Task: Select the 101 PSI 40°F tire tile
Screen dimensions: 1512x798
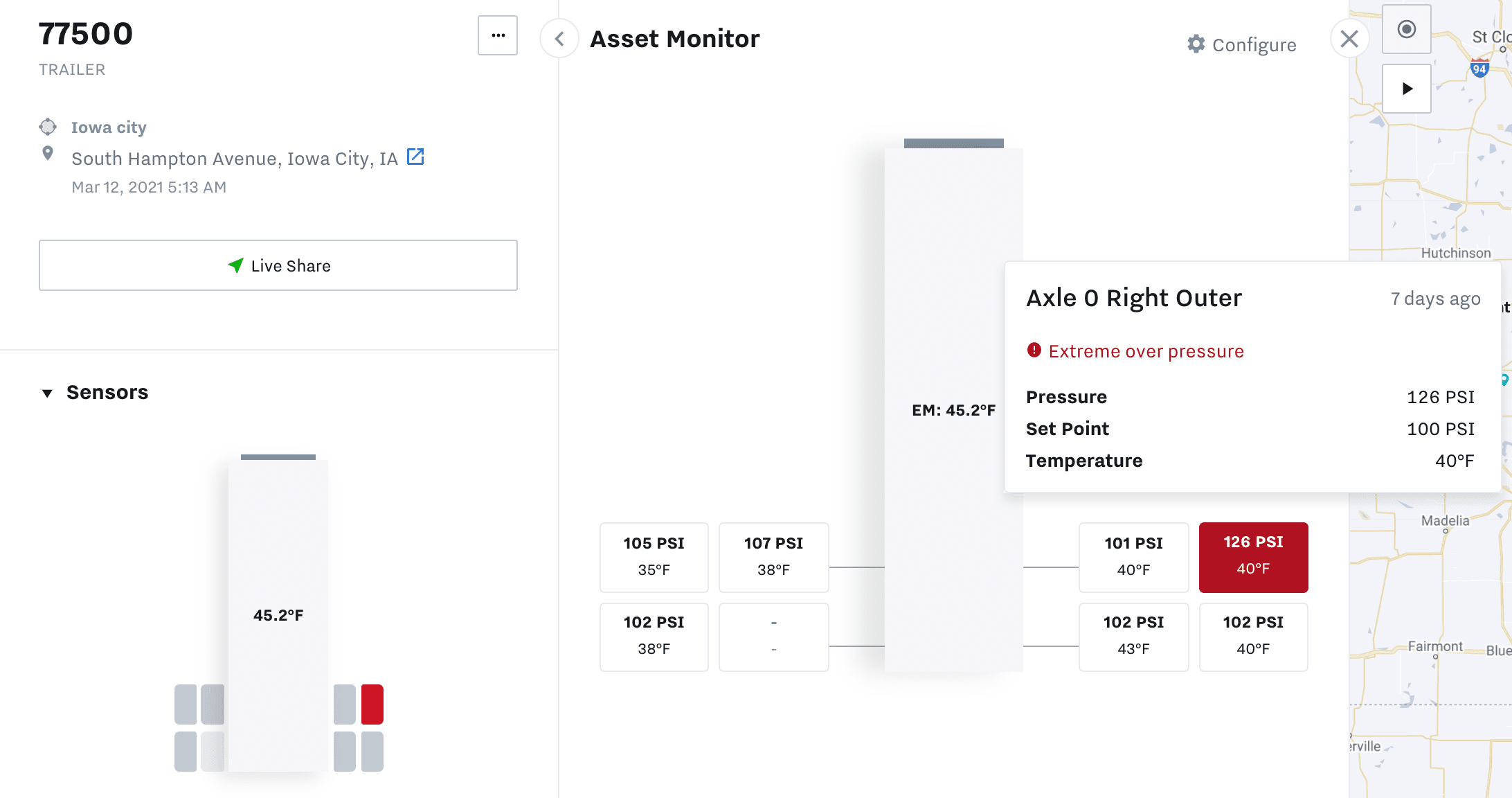Action: click(1133, 557)
